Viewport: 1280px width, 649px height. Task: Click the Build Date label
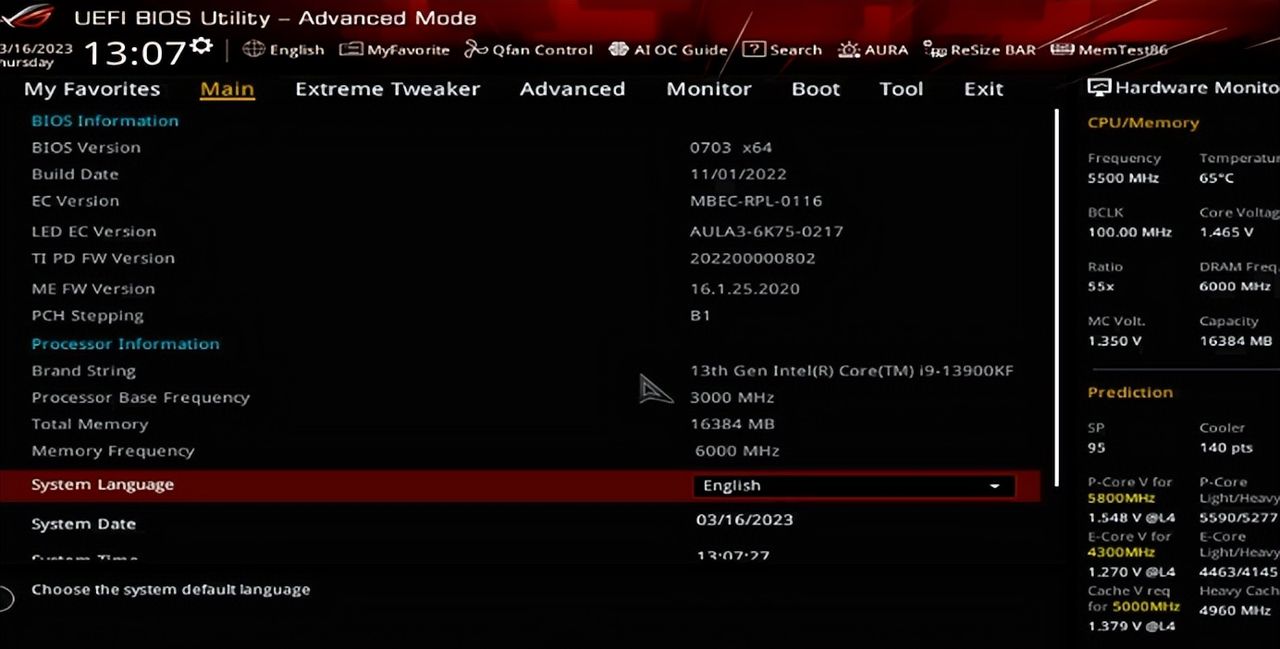click(75, 174)
